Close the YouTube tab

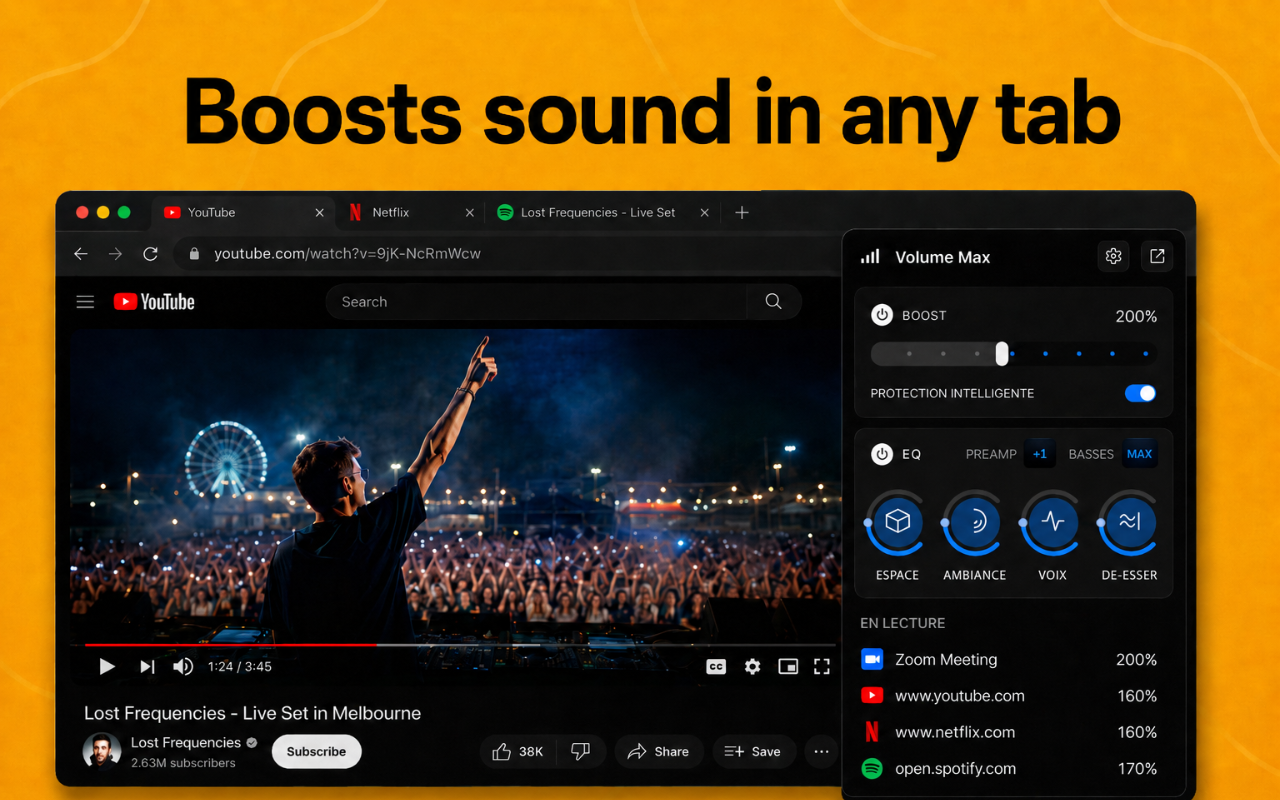tap(320, 213)
